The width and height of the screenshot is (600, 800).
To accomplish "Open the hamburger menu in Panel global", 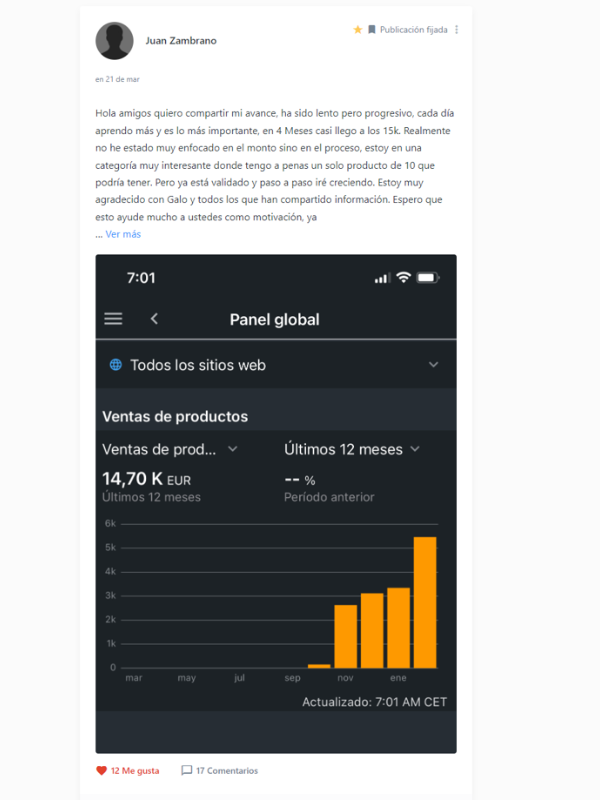I will coord(113,319).
